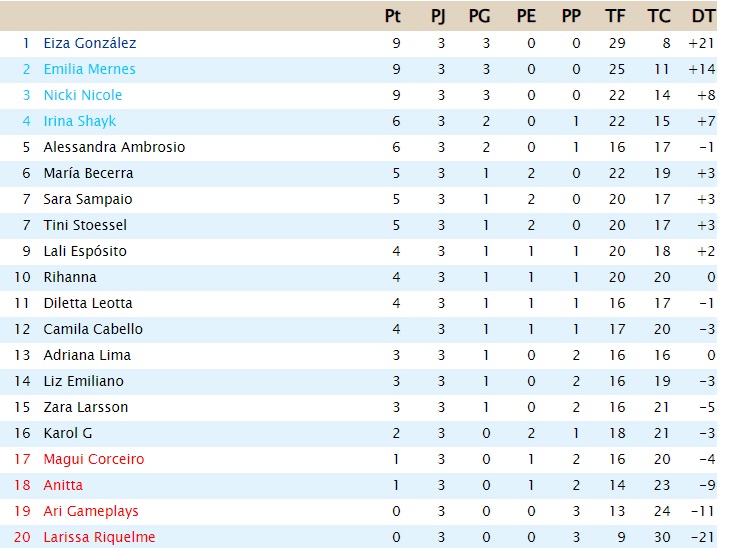This screenshot has width=729, height=548.
Task: Select Rihanna in the standings
Action: tap(70, 277)
